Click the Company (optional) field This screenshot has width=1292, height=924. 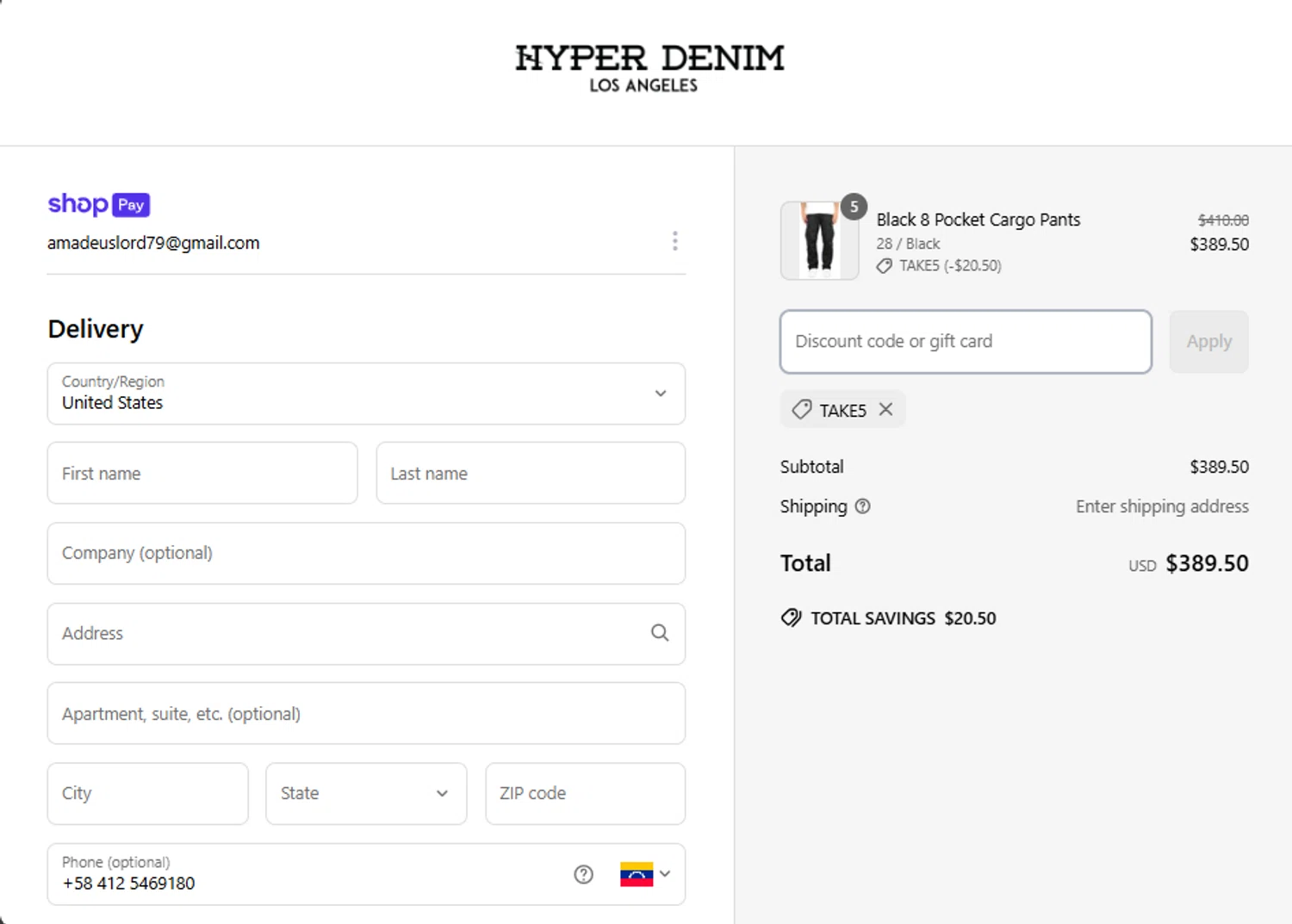tap(366, 553)
